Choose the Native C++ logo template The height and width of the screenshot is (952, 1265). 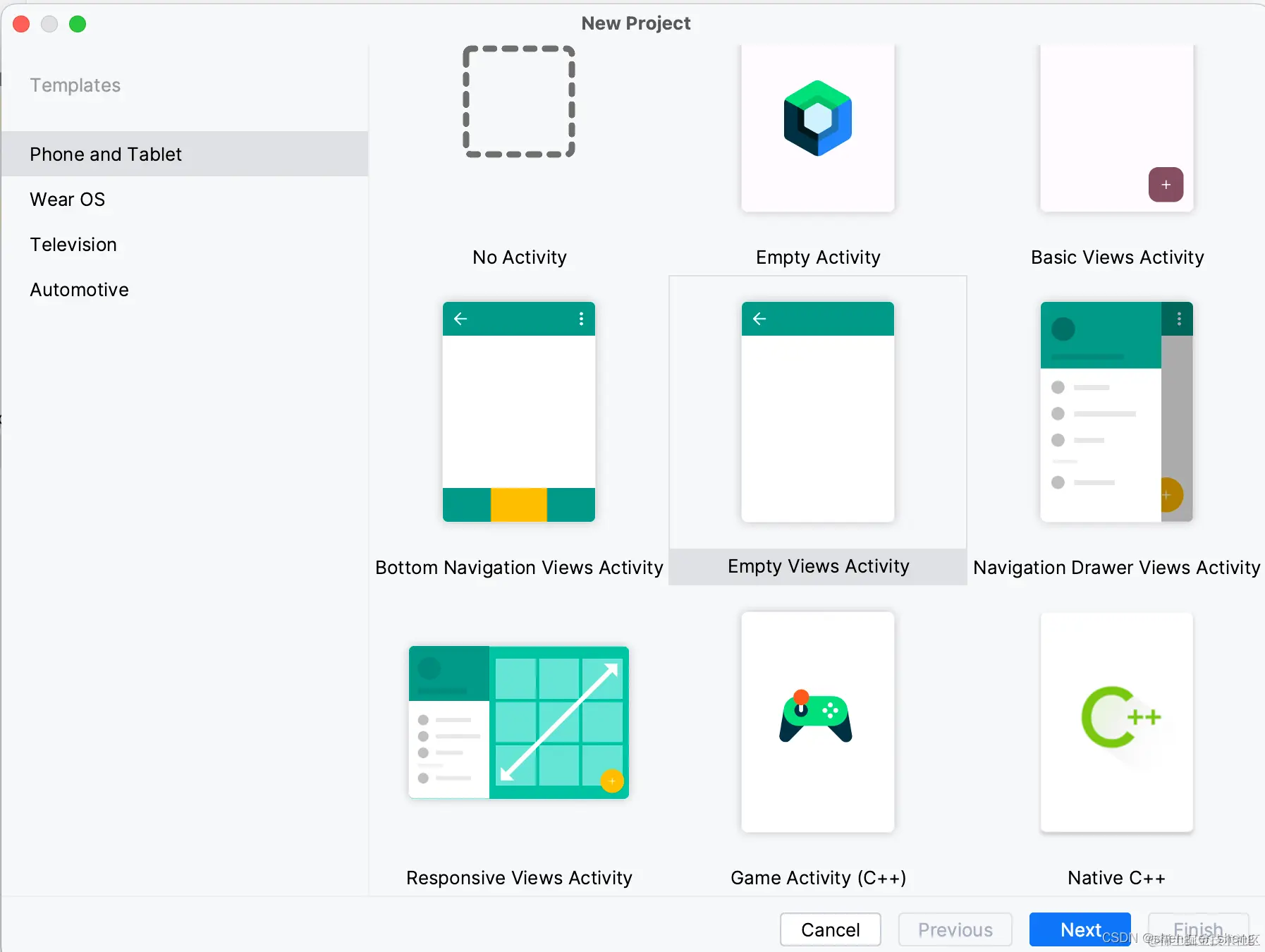point(1120,717)
